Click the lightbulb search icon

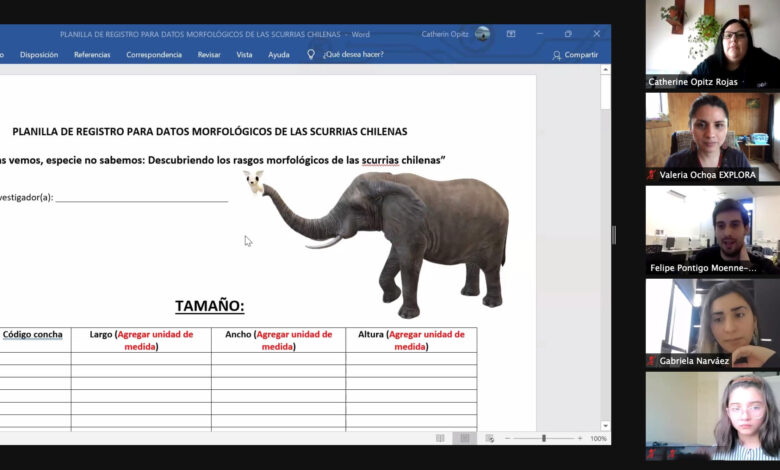tap(311, 55)
